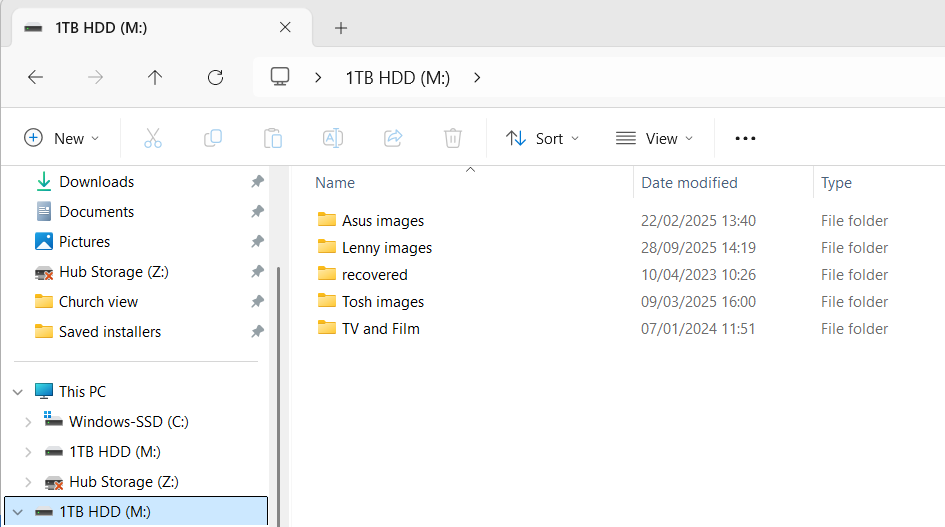Sort by Type column header

pyautogui.click(x=836, y=183)
